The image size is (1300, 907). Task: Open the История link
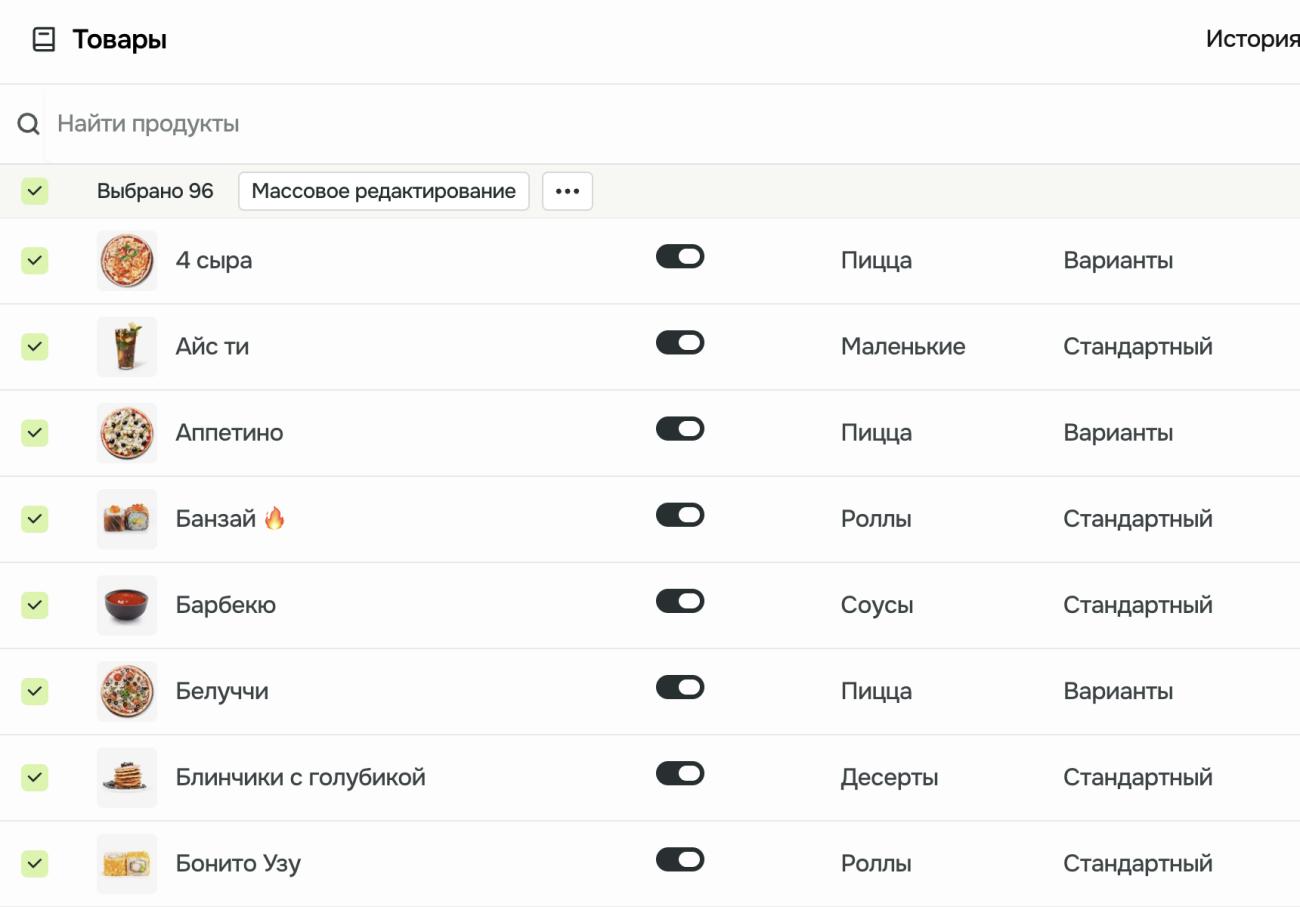1253,39
